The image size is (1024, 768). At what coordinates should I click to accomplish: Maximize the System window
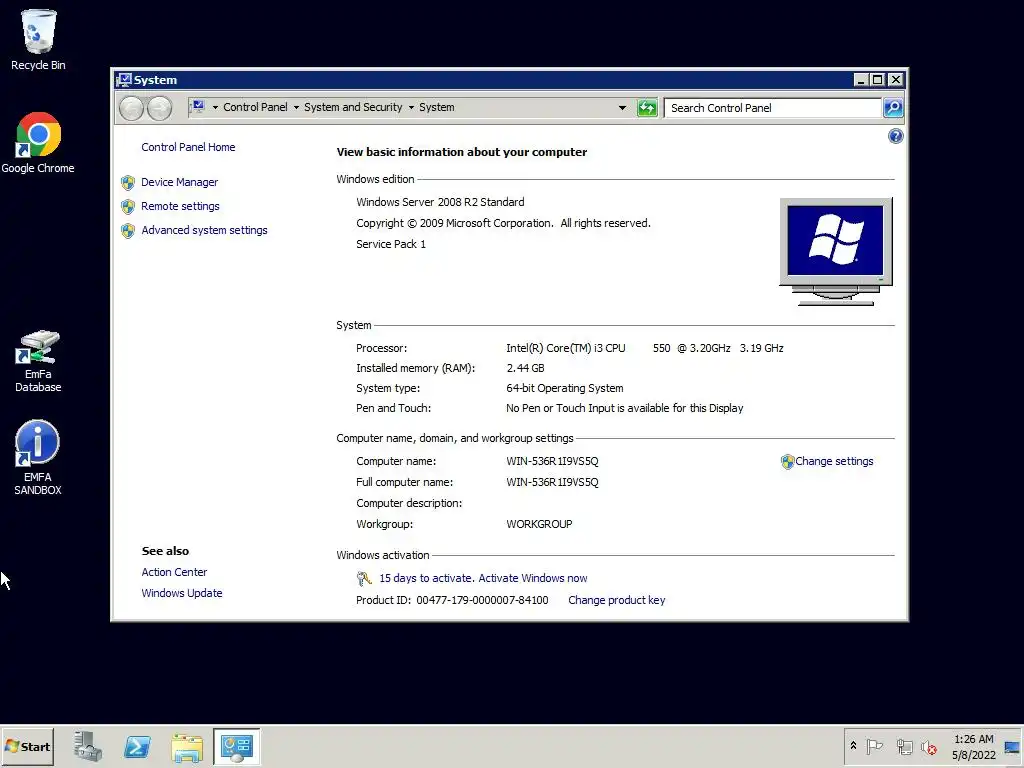click(878, 80)
